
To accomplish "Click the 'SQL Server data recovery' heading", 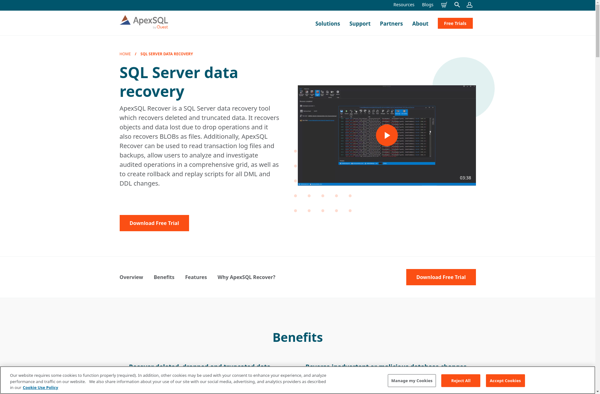I will (x=178, y=82).
